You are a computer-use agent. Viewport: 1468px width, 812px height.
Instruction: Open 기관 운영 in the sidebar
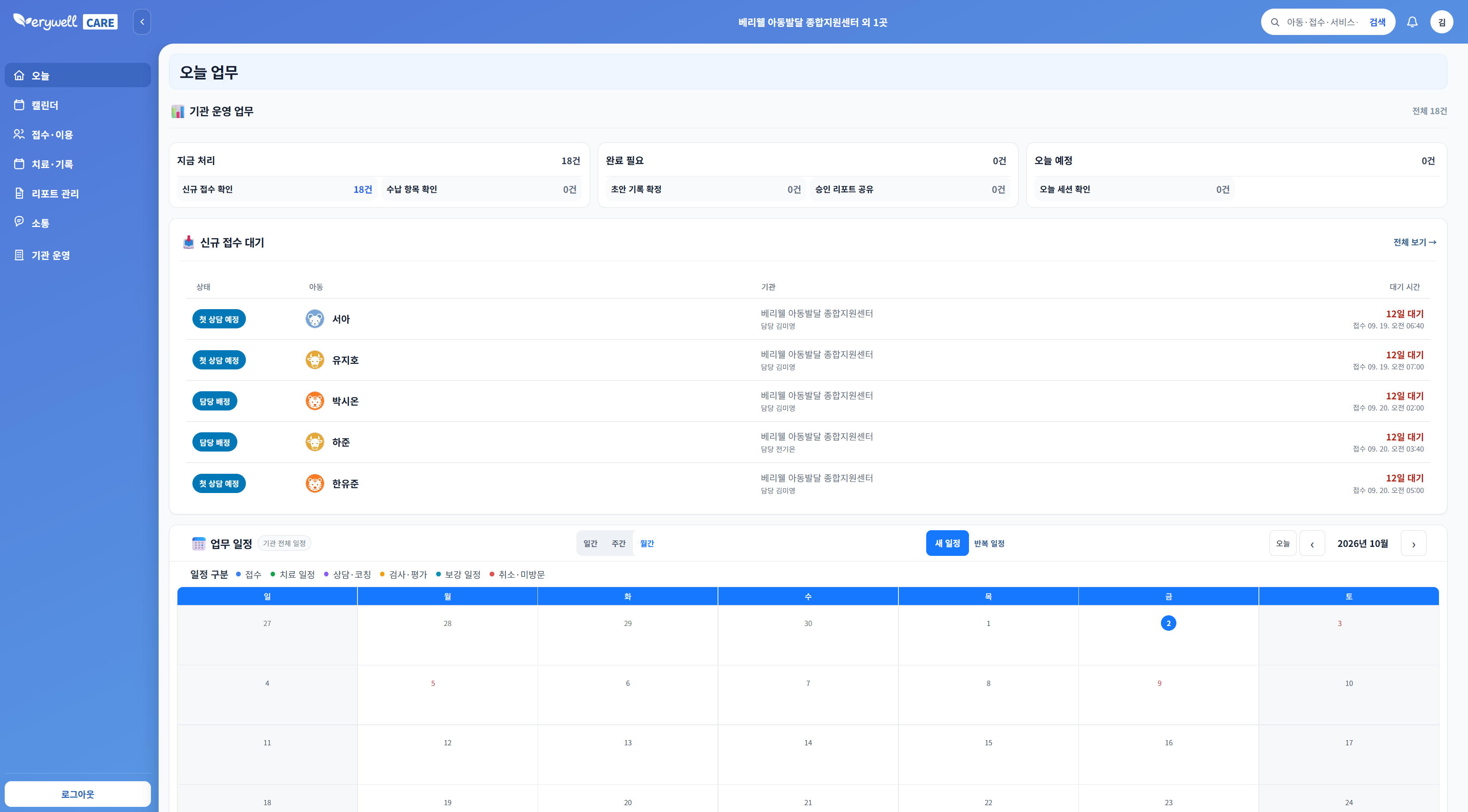[x=77, y=255]
